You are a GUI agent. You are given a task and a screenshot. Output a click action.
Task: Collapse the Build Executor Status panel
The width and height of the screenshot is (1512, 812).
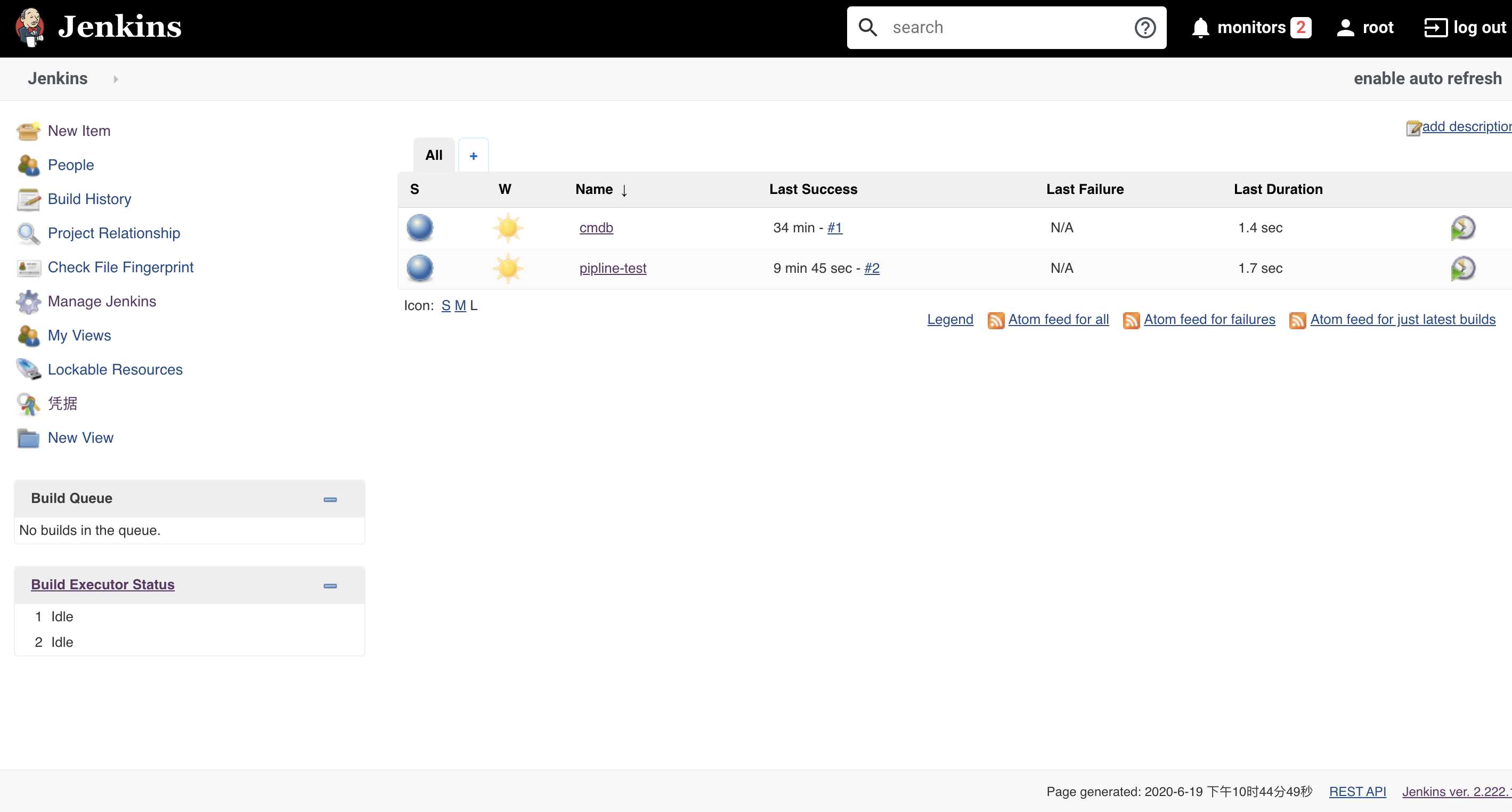(x=329, y=585)
